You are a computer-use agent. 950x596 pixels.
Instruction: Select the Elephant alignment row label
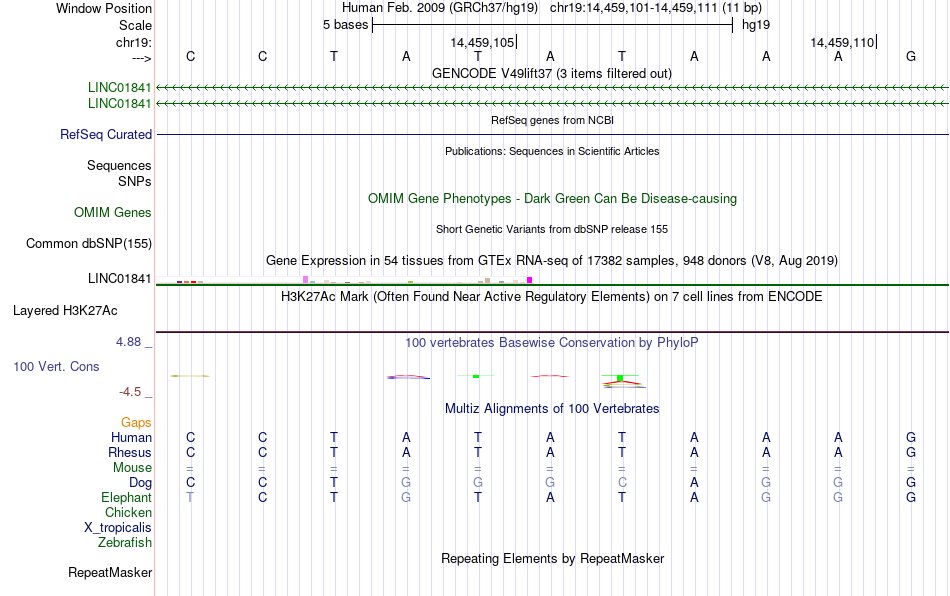[x=126, y=497]
